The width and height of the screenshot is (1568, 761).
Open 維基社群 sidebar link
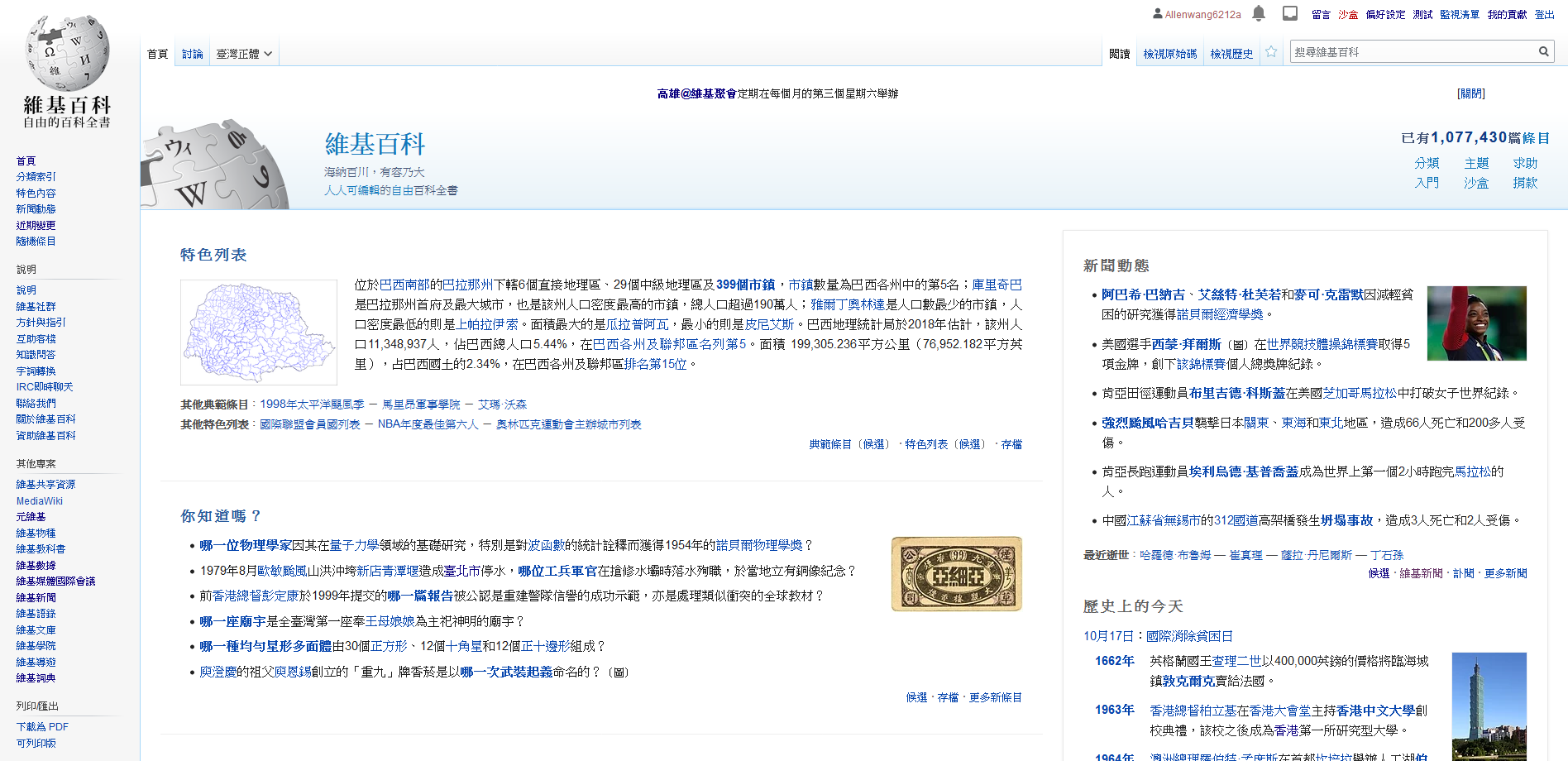(x=36, y=306)
